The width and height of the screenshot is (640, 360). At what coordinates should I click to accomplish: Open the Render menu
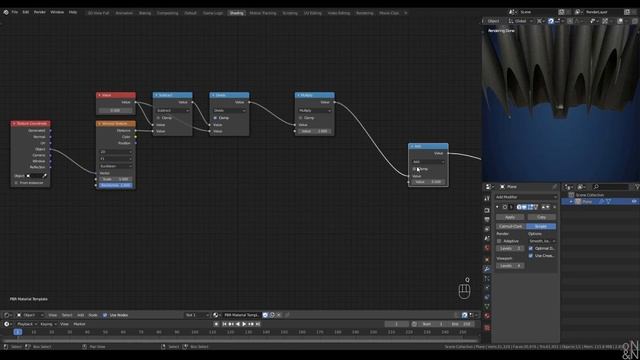pyautogui.click(x=40, y=12)
